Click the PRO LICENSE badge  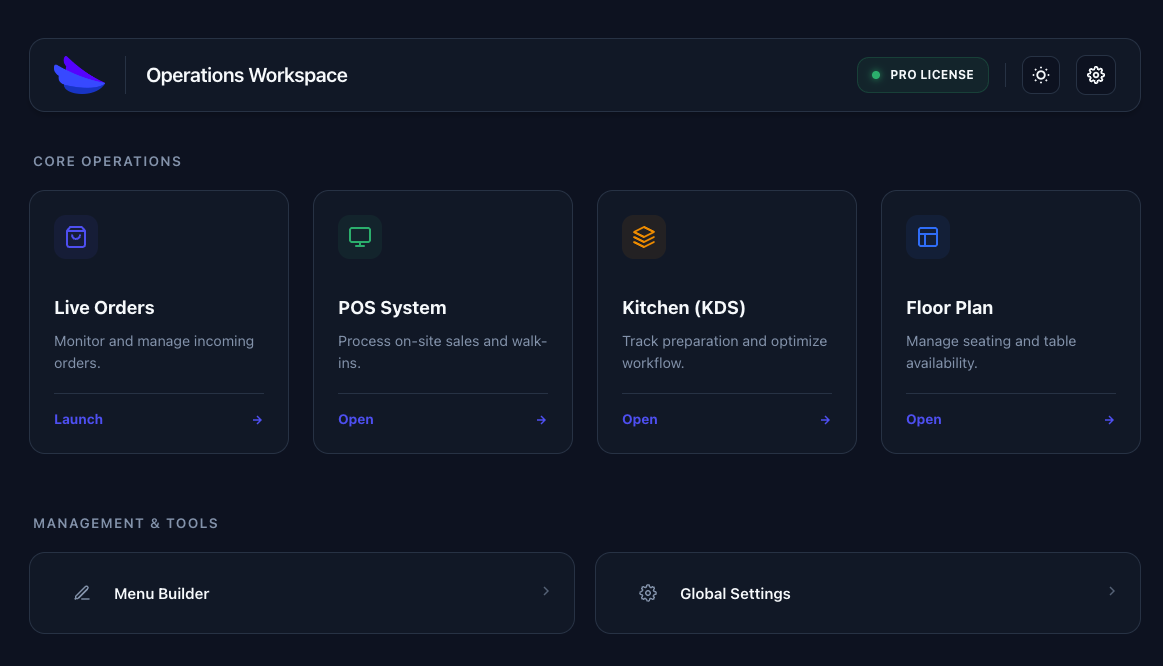(922, 74)
